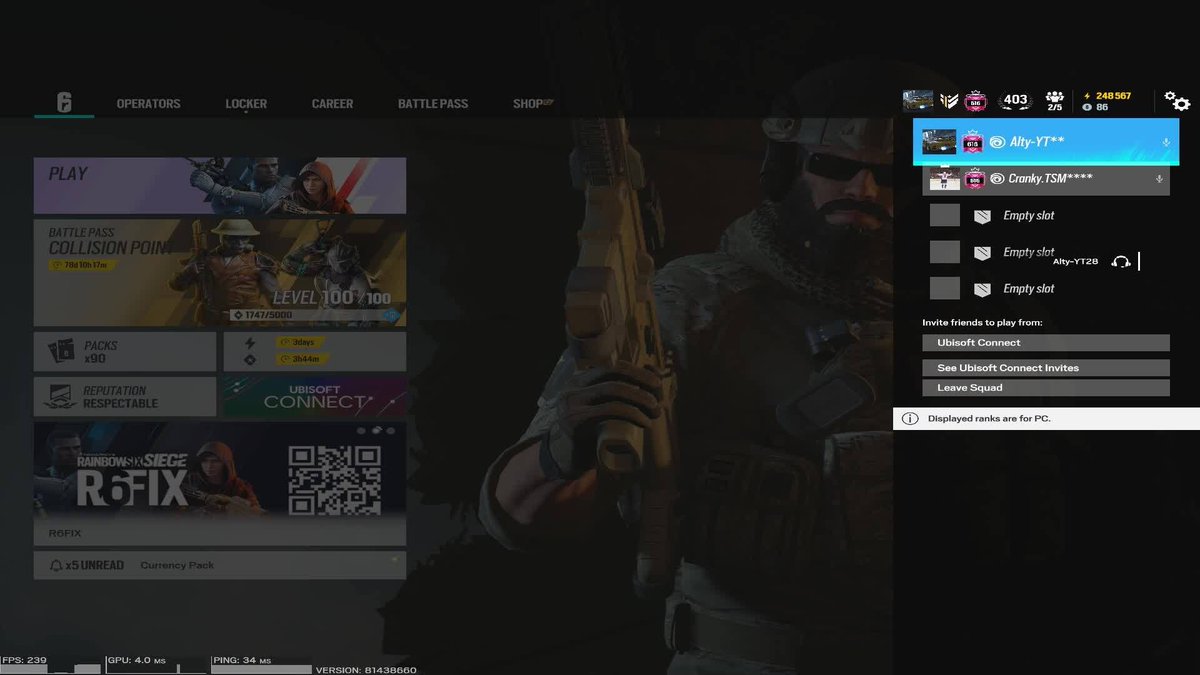Click the PLAY banner
Viewport: 1200px width, 675px height.
(x=220, y=185)
